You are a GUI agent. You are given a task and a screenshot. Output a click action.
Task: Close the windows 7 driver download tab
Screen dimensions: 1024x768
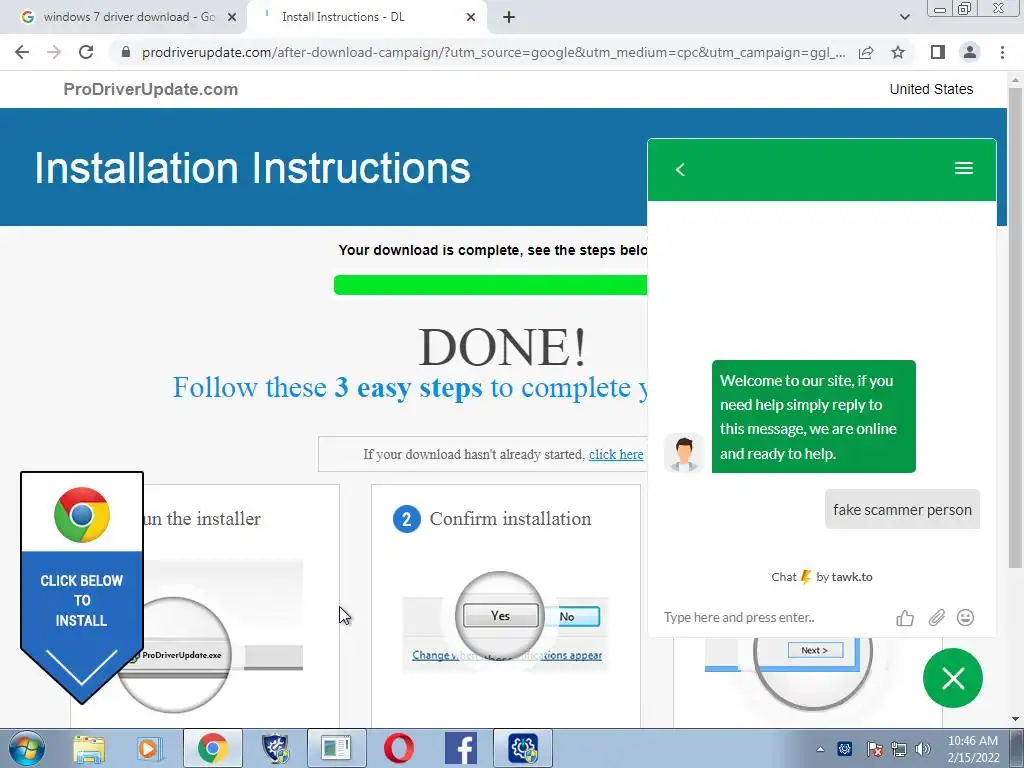pyautogui.click(x=232, y=17)
